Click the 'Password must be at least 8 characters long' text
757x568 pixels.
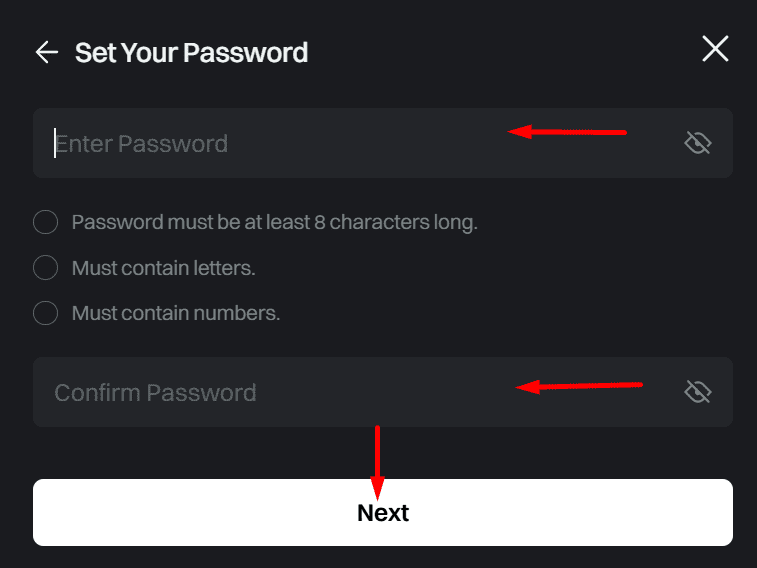(274, 222)
